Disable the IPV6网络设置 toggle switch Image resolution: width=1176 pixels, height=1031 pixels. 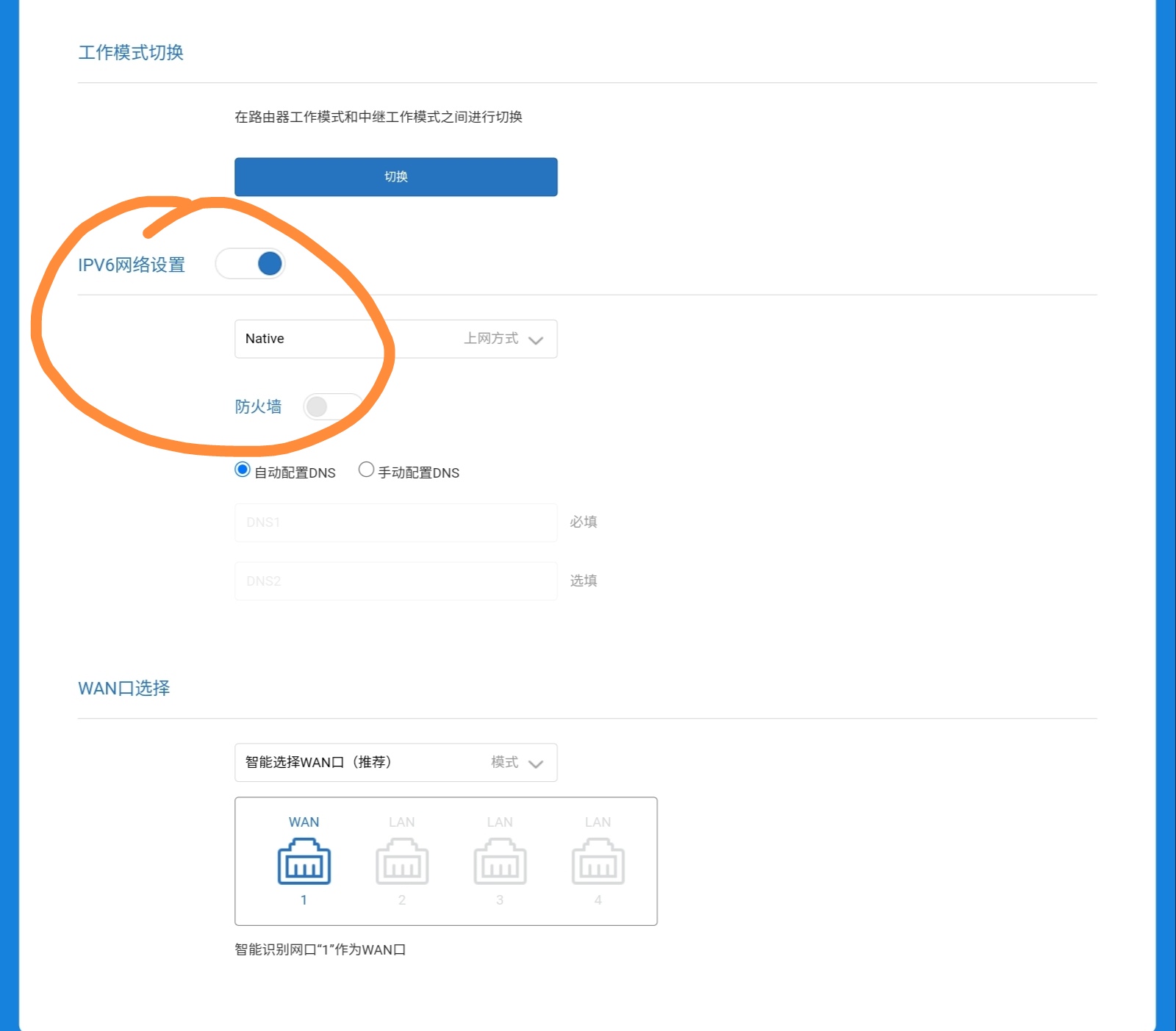251,264
